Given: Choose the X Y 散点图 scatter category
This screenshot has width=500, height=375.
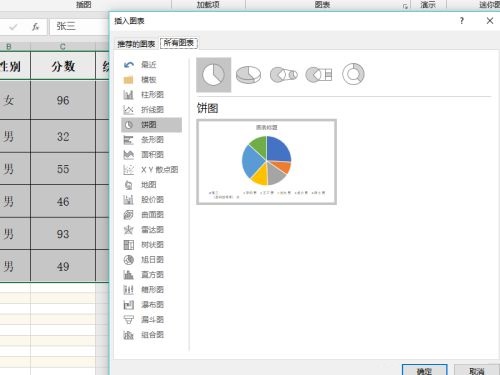Looking at the screenshot, I should 151,170.
